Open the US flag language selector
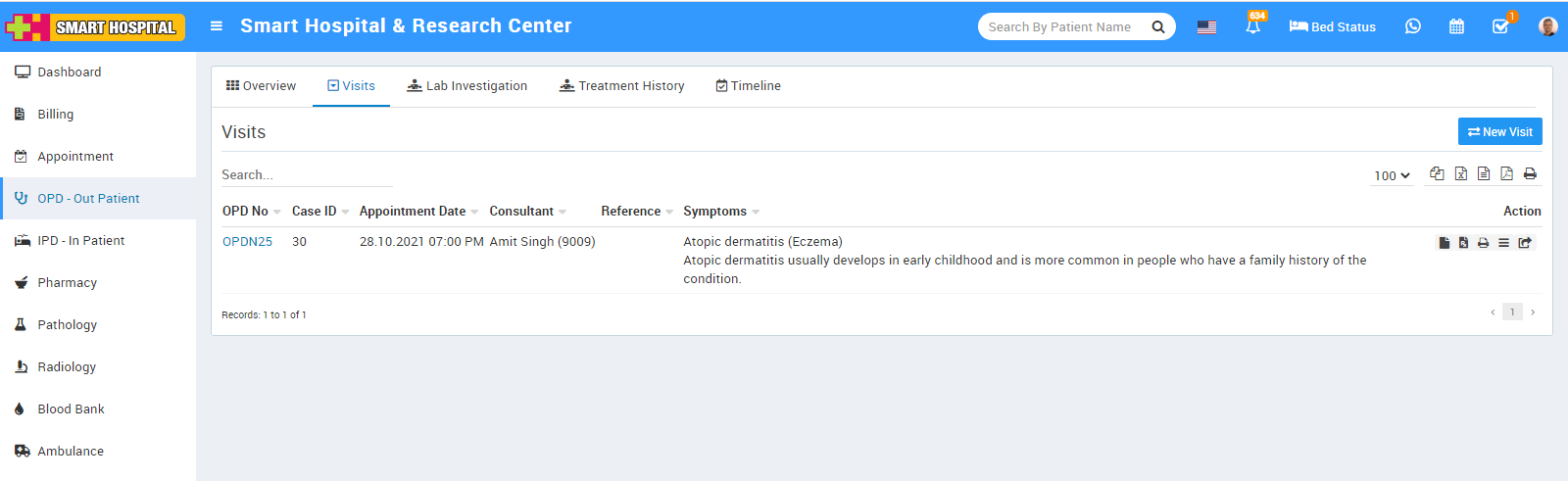This screenshot has height=481, width=1568. point(1206,27)
